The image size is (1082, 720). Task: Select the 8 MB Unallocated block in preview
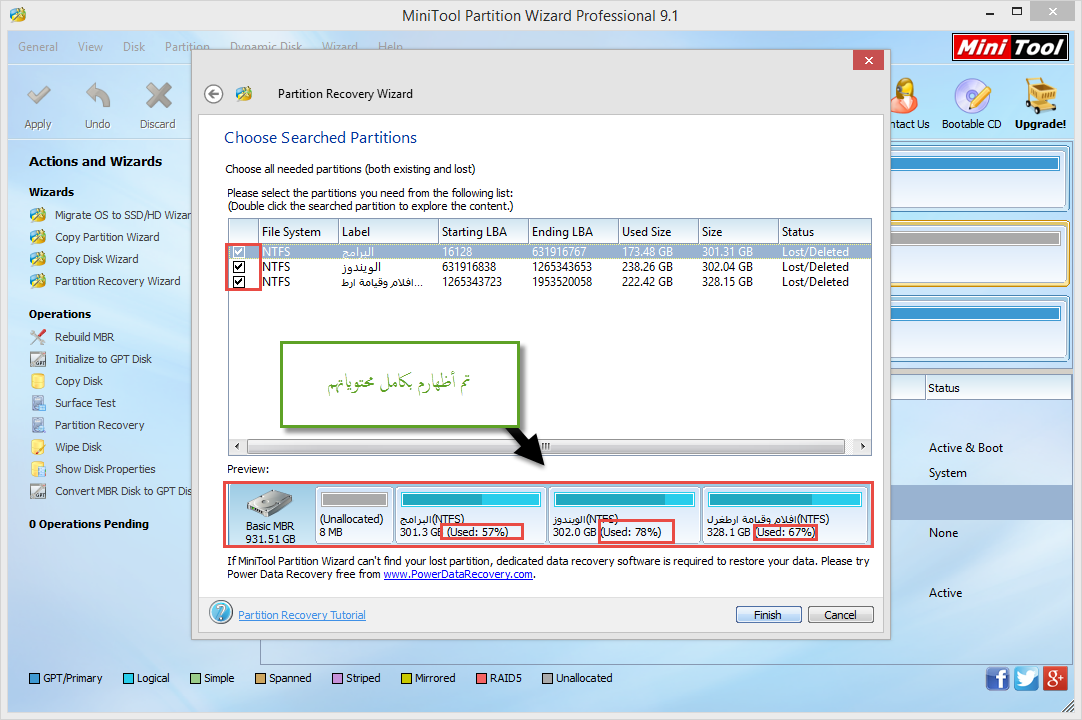[x=354, y=515]
